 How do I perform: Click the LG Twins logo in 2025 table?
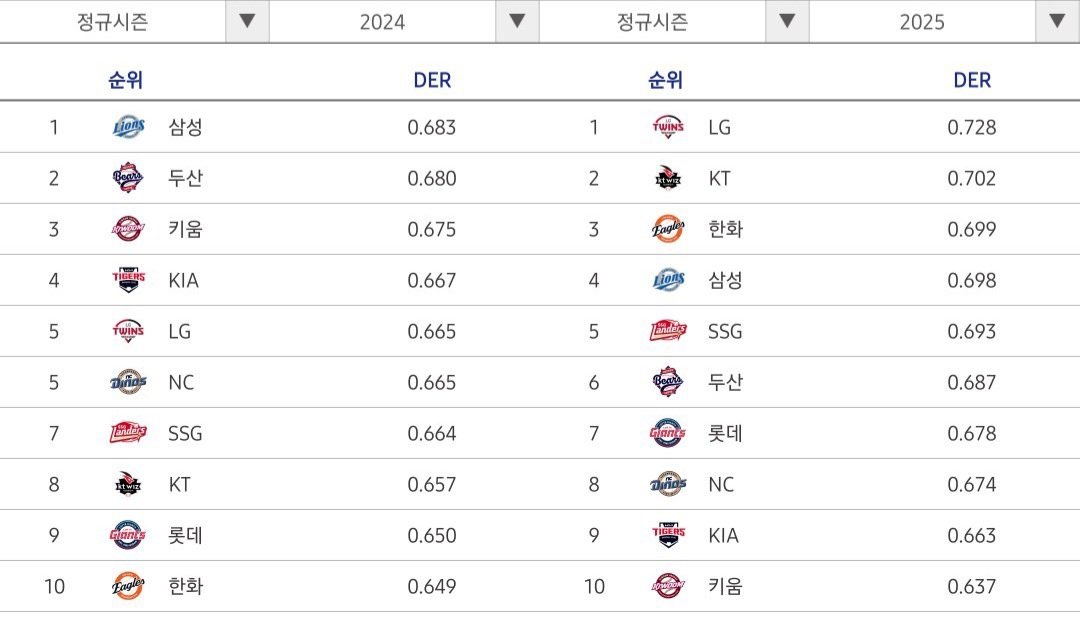(667, 127)
